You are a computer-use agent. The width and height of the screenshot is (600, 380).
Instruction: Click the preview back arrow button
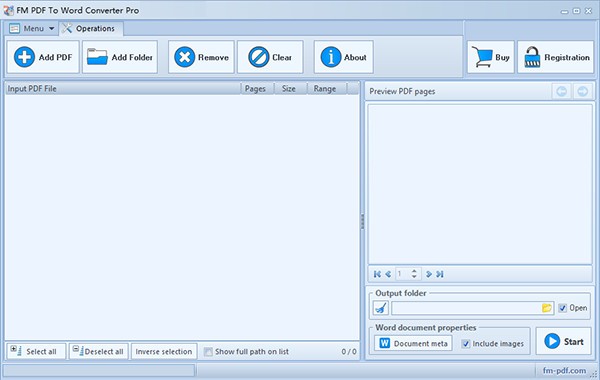click(x=562, y=91)
